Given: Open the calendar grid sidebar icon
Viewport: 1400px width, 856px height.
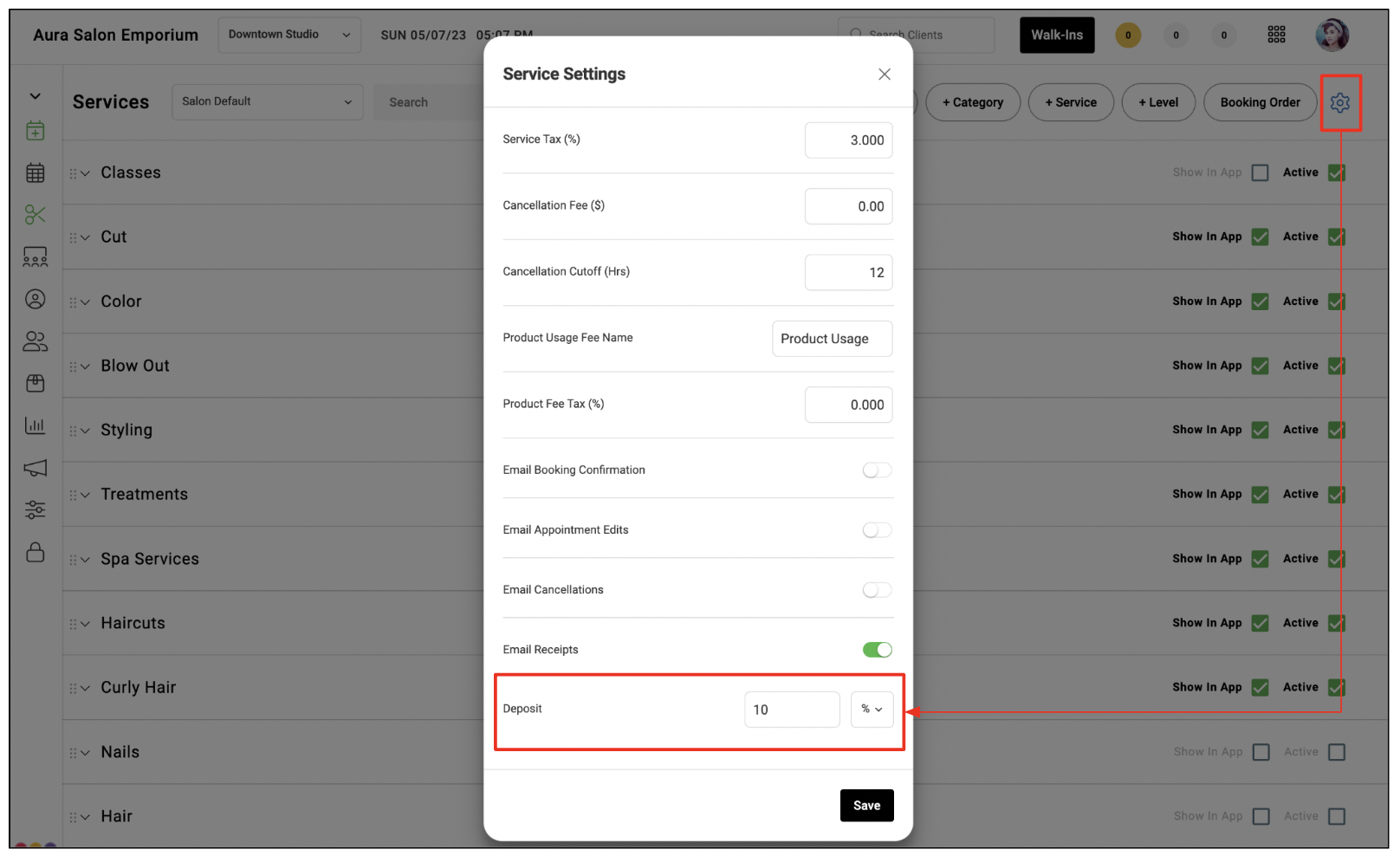Looking at the screenshot, I should click(36, 172).
